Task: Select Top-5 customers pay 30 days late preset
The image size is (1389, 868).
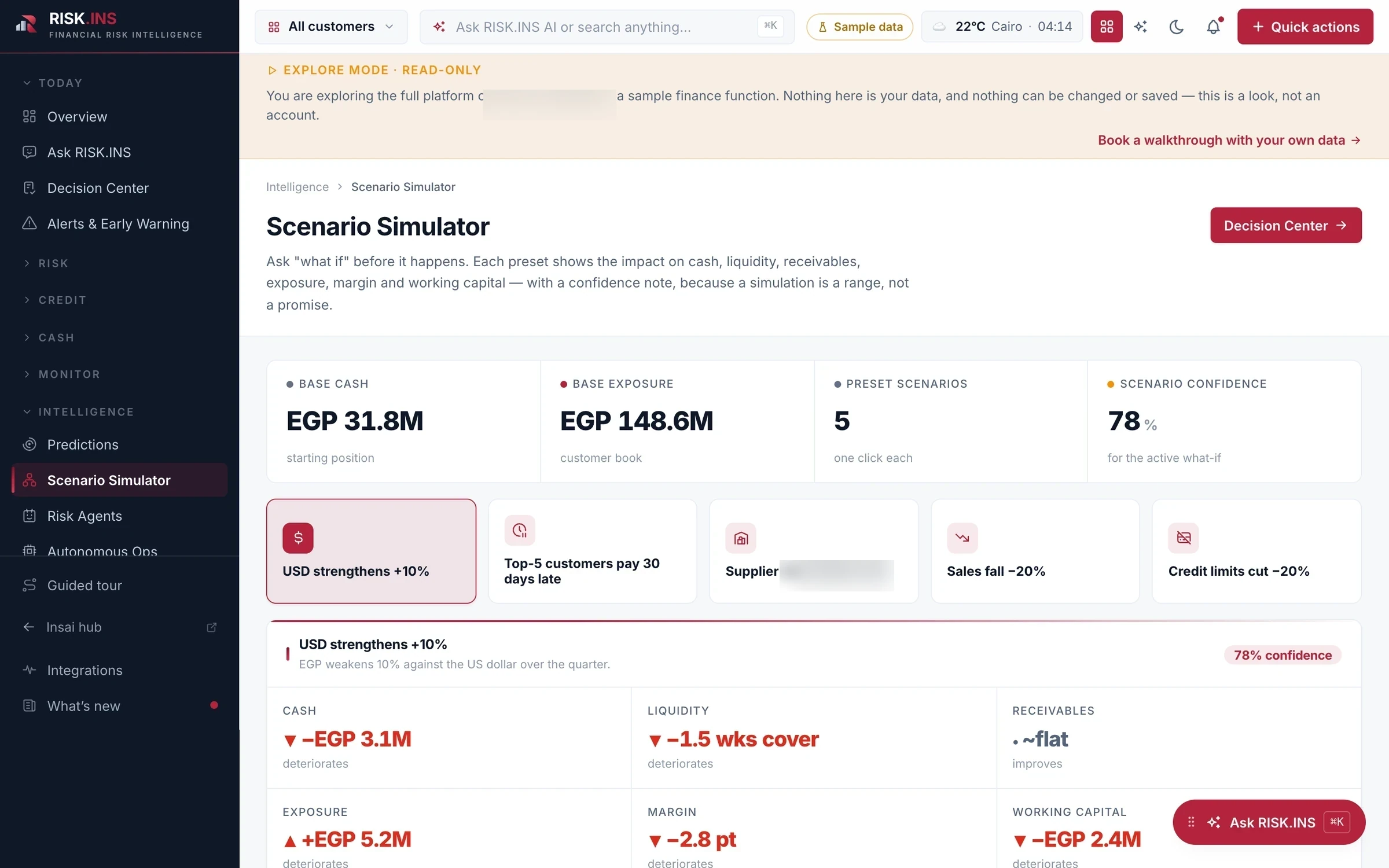Action: coord(592,551)
